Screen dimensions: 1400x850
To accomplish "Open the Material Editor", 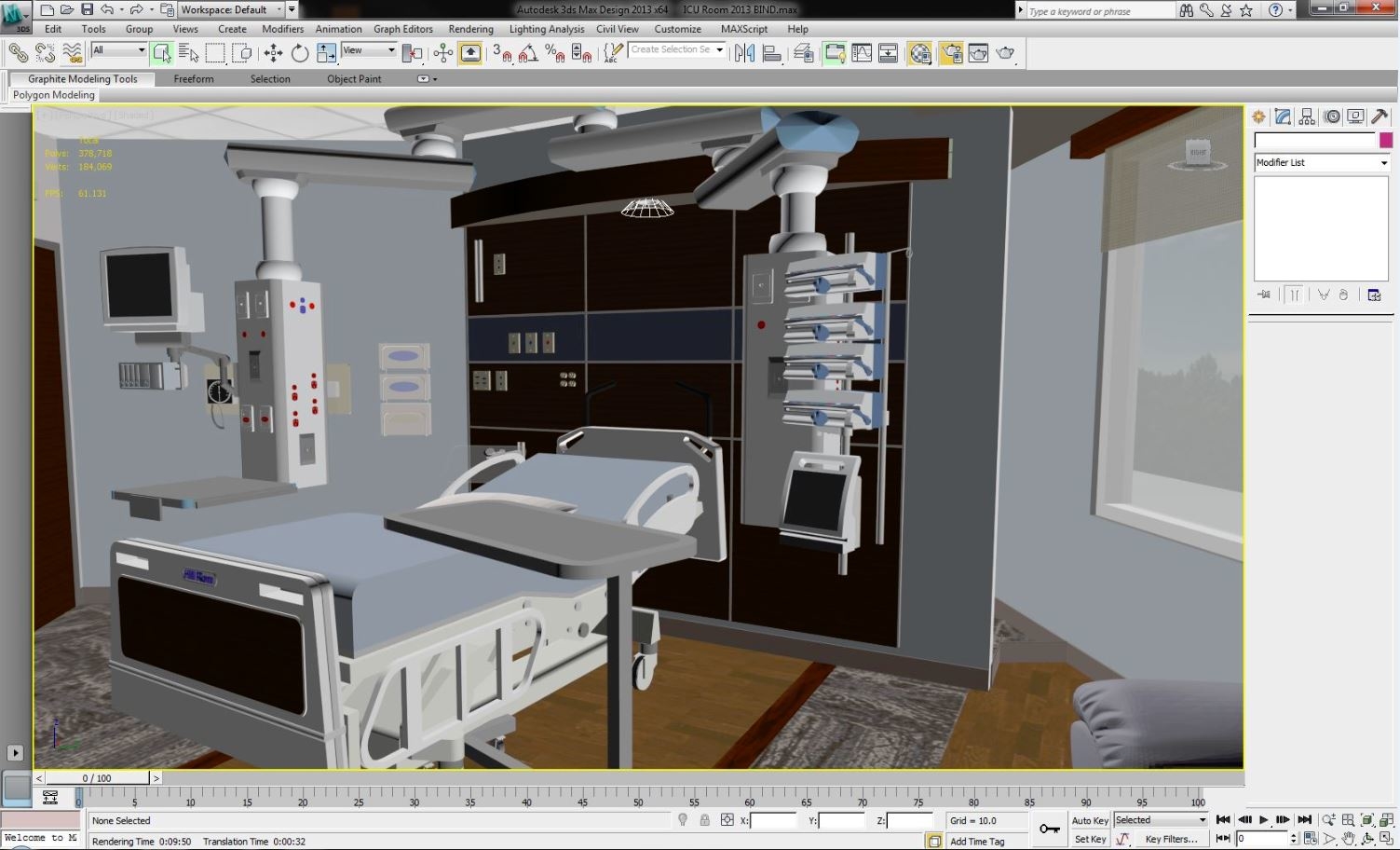I will pyautogui.click(x=922, y=53).
